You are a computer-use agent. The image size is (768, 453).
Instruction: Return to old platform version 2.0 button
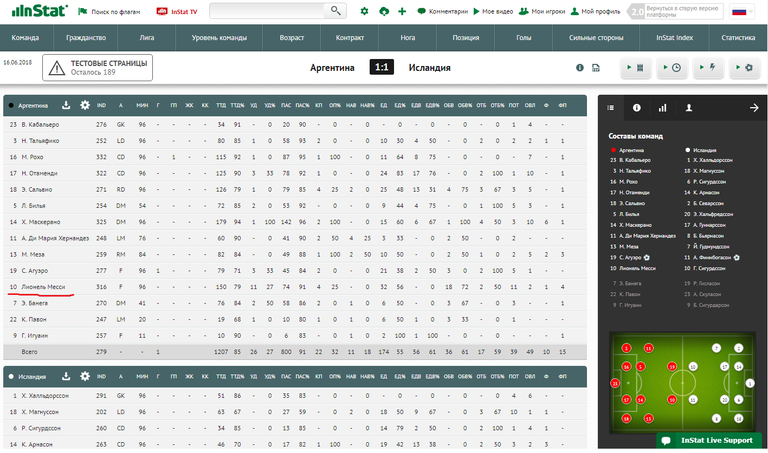coord(675,11)
